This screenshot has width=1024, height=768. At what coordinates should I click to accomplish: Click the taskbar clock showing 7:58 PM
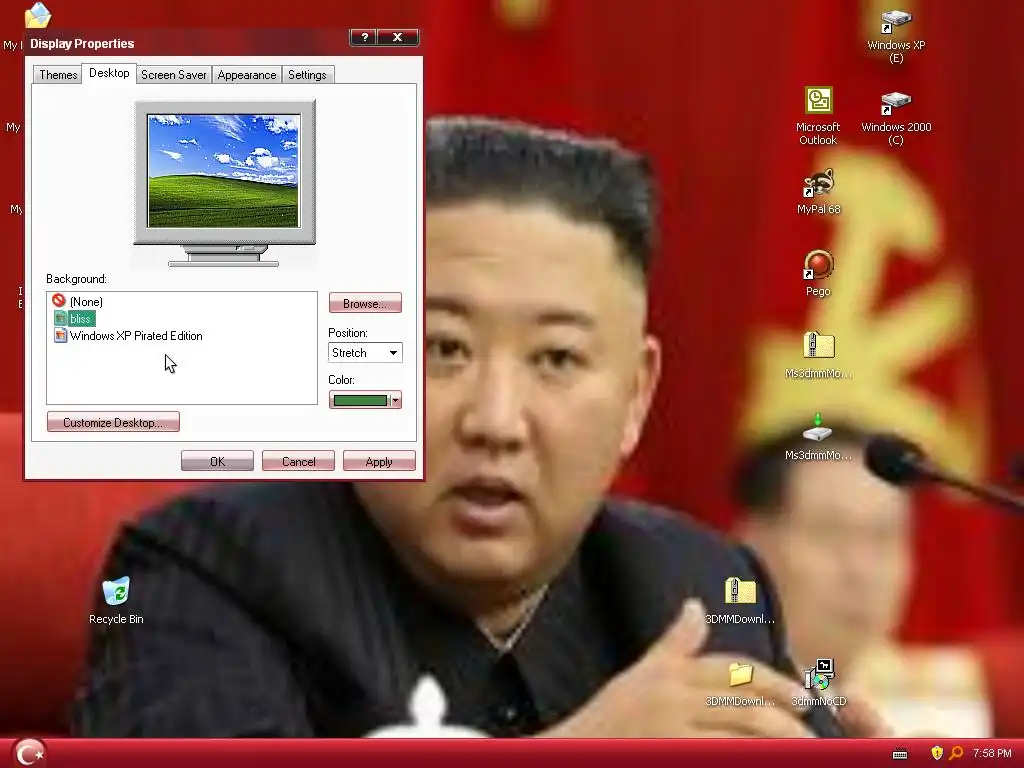coord(991,753)
